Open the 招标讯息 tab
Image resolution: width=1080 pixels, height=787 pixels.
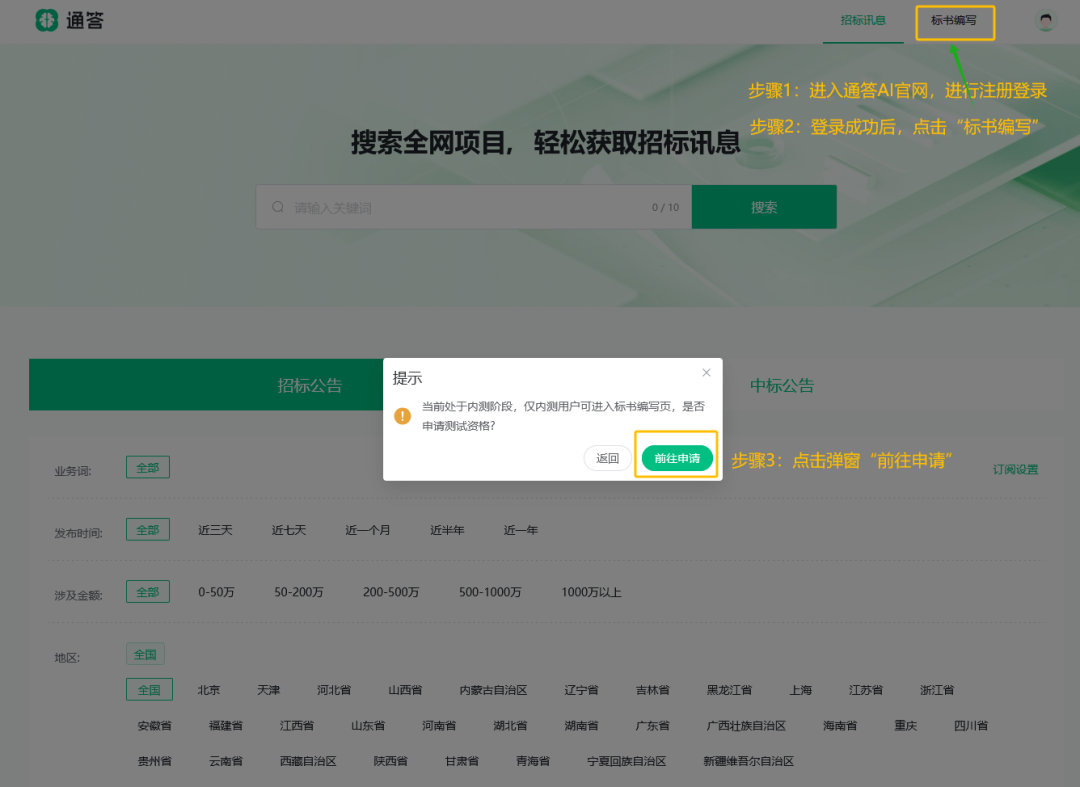tap(862, 20)
